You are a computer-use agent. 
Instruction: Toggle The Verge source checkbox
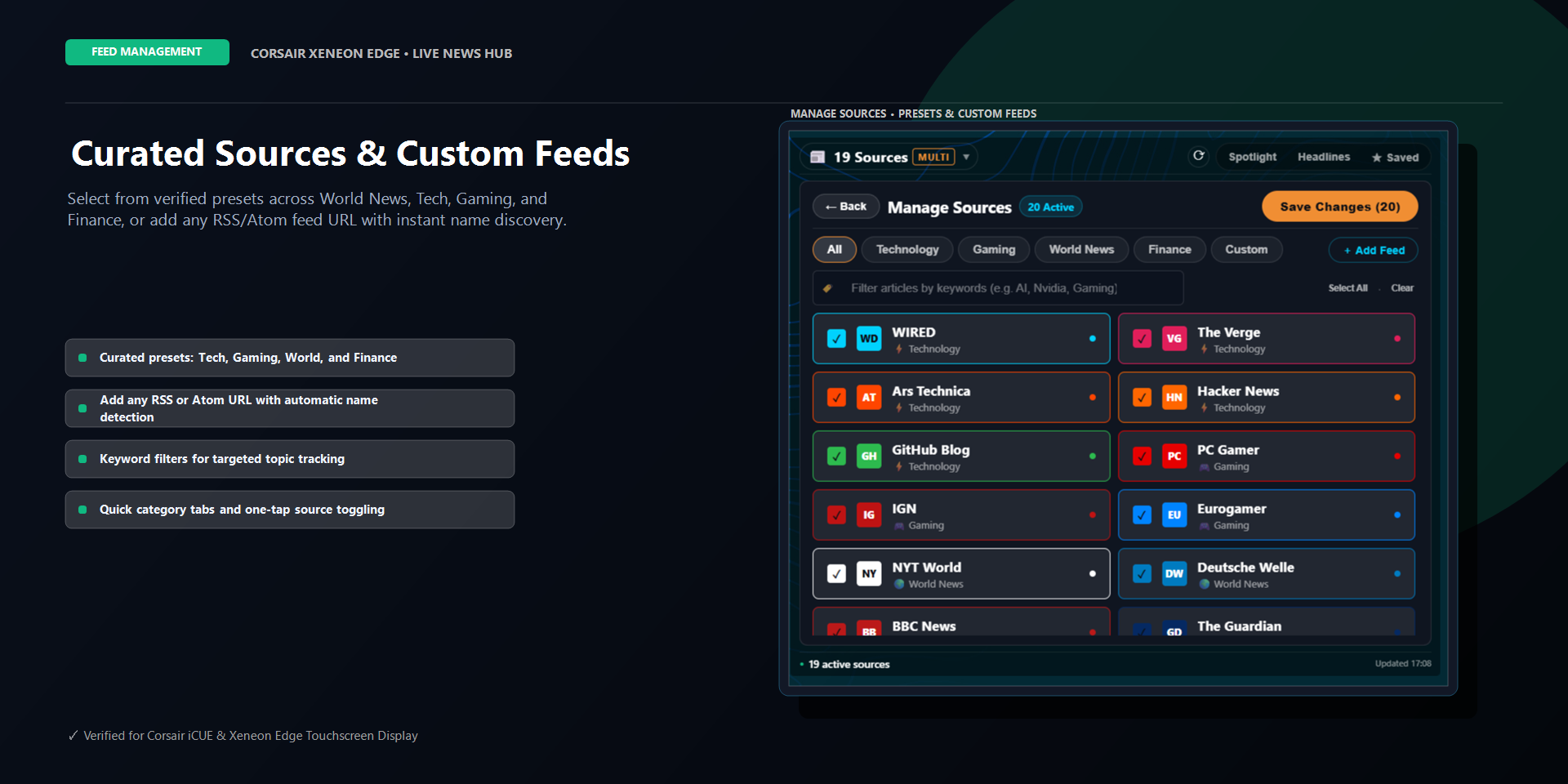[x=1142, y=338]
